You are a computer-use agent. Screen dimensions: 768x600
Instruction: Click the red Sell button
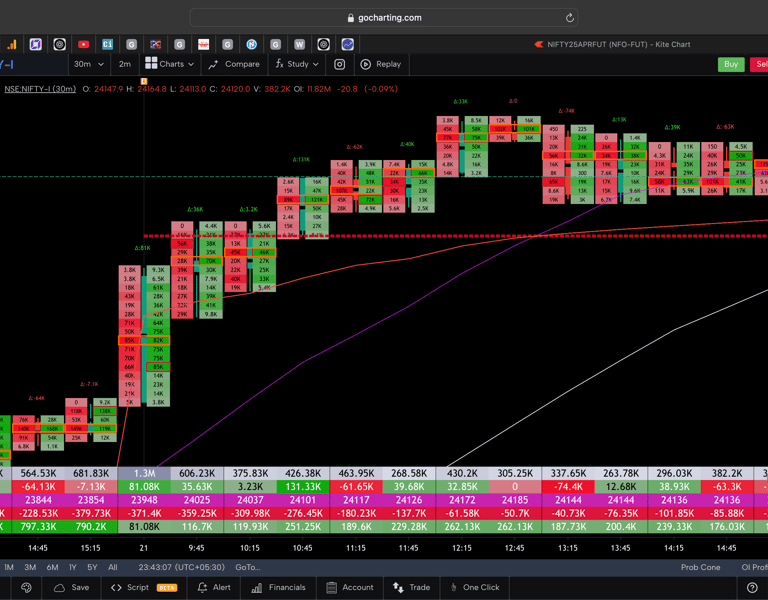click(x=759, y=64)
